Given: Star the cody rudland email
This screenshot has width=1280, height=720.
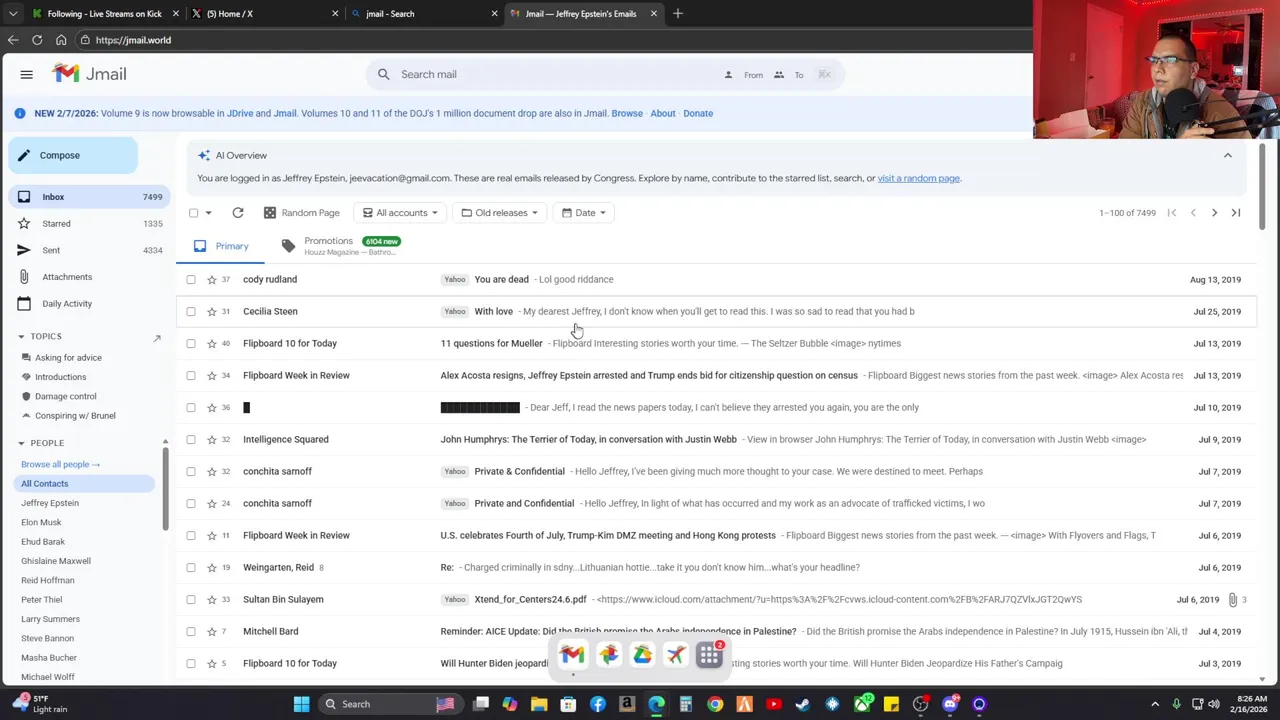Looking at the screenshot, I should point(211,280).
